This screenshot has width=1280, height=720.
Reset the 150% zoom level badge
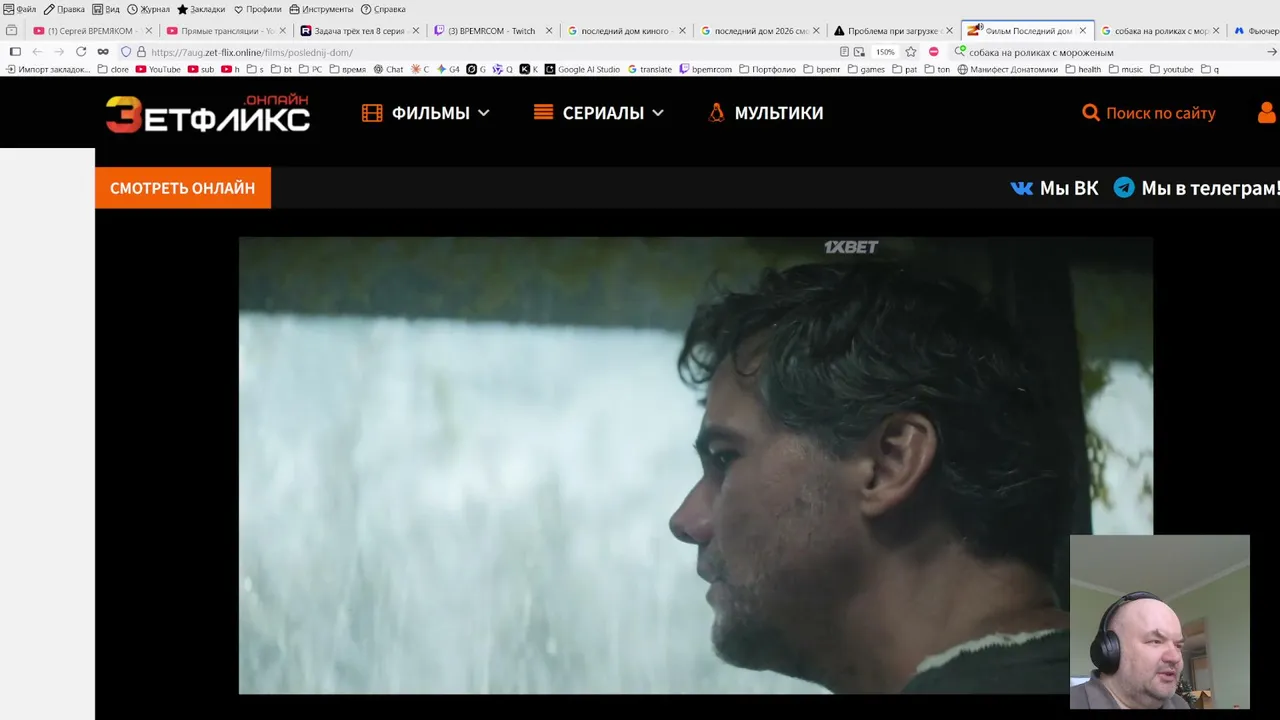(886, 52)
